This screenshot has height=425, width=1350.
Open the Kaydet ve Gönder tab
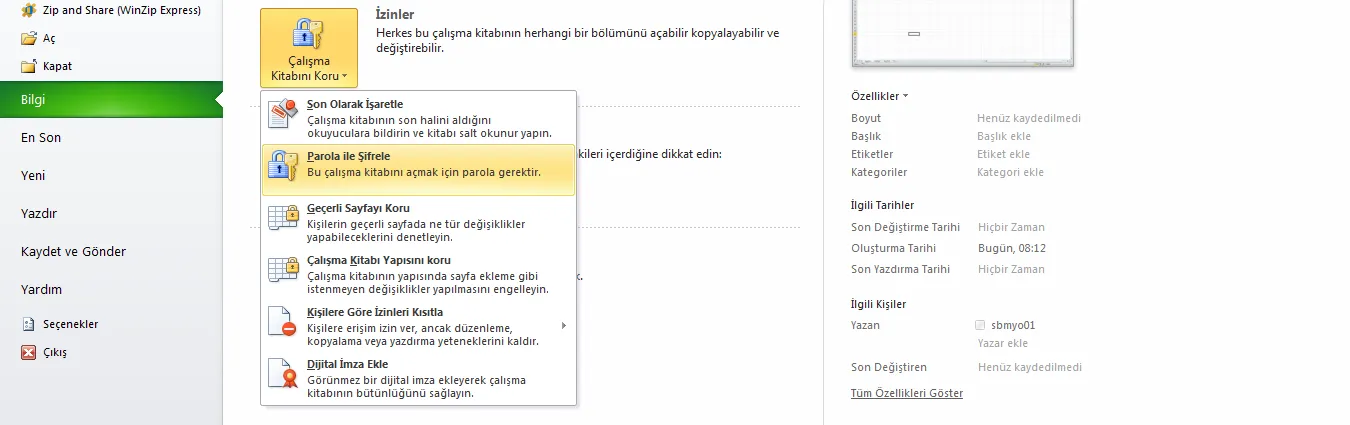(73, 252)
